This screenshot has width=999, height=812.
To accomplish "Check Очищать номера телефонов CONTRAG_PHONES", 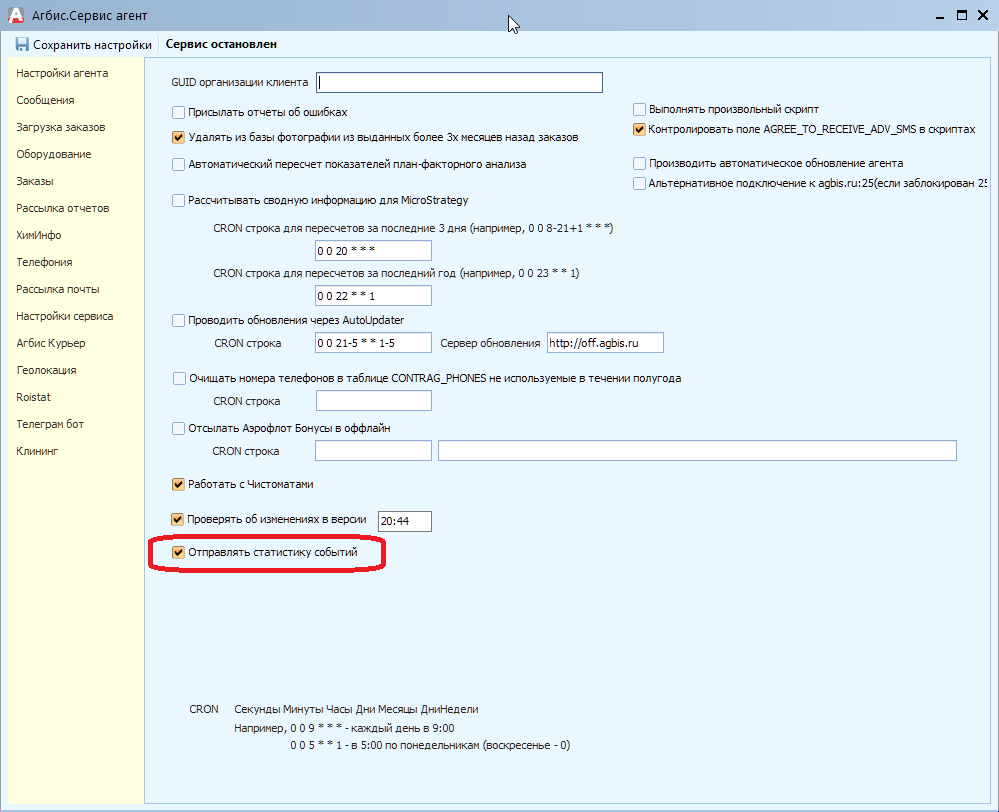I will (x=179, y=379).
